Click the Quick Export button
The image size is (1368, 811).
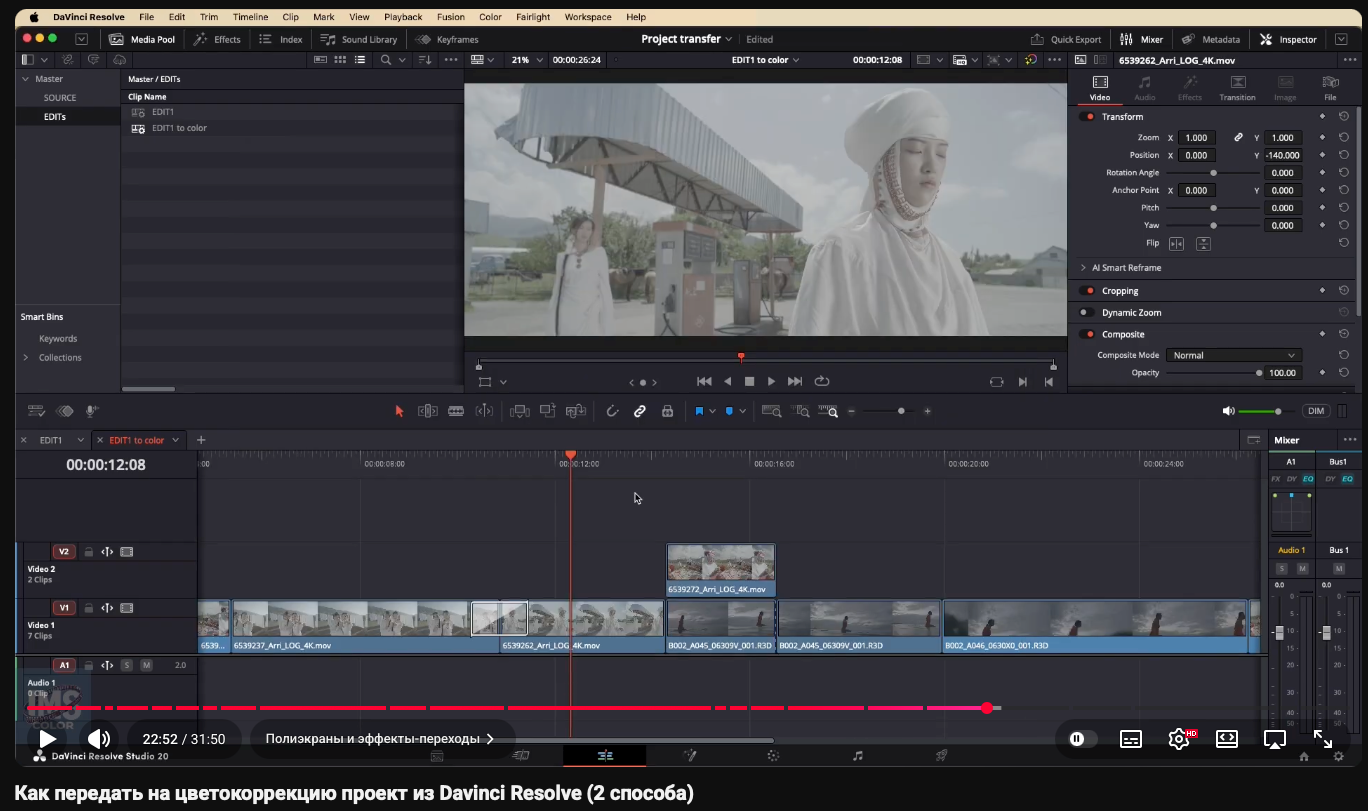(1066, 39)
